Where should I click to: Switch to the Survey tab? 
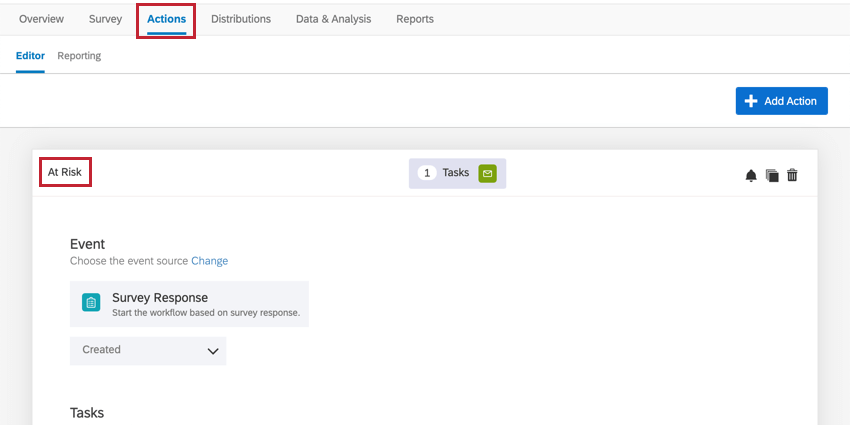pos(105,19)
